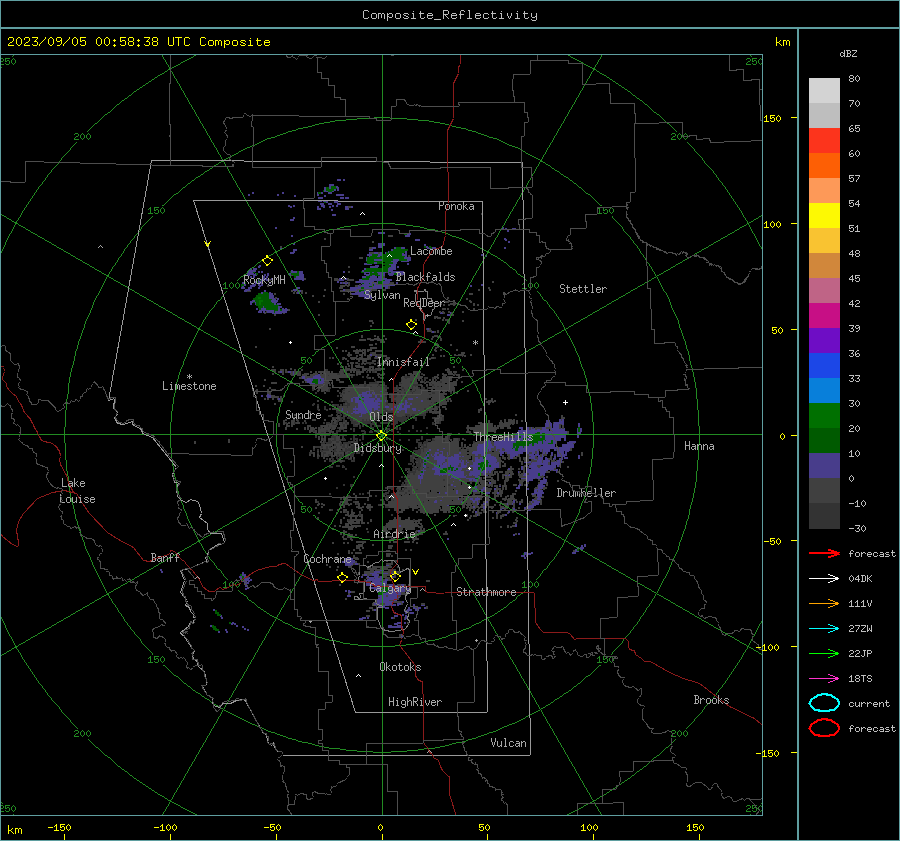Click the Sundre city label
Screen dimensions: 900x841
pos(303,414)
